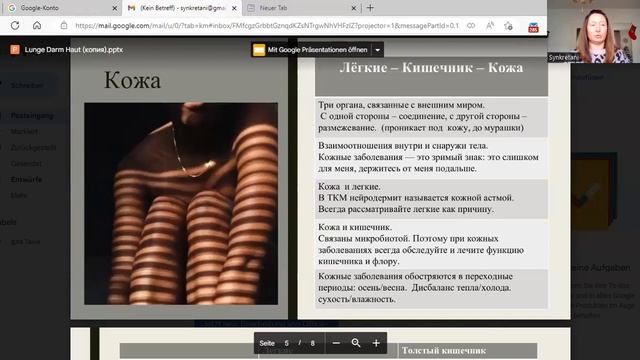
Task: Click the orange PowerPoint file icon
Action: tap(15, 49)
